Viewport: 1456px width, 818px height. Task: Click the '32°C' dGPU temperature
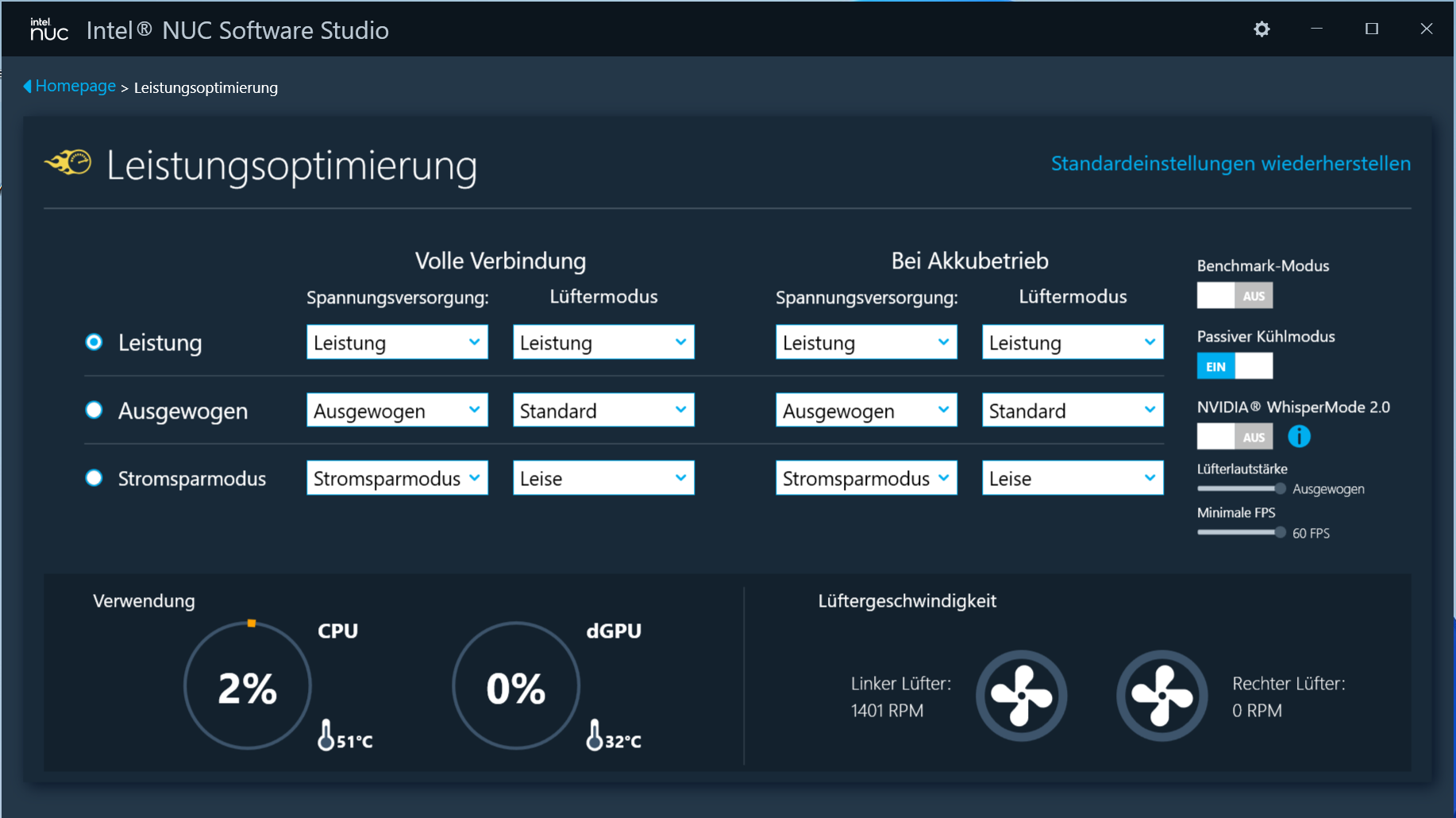click(x=622, y=742)
